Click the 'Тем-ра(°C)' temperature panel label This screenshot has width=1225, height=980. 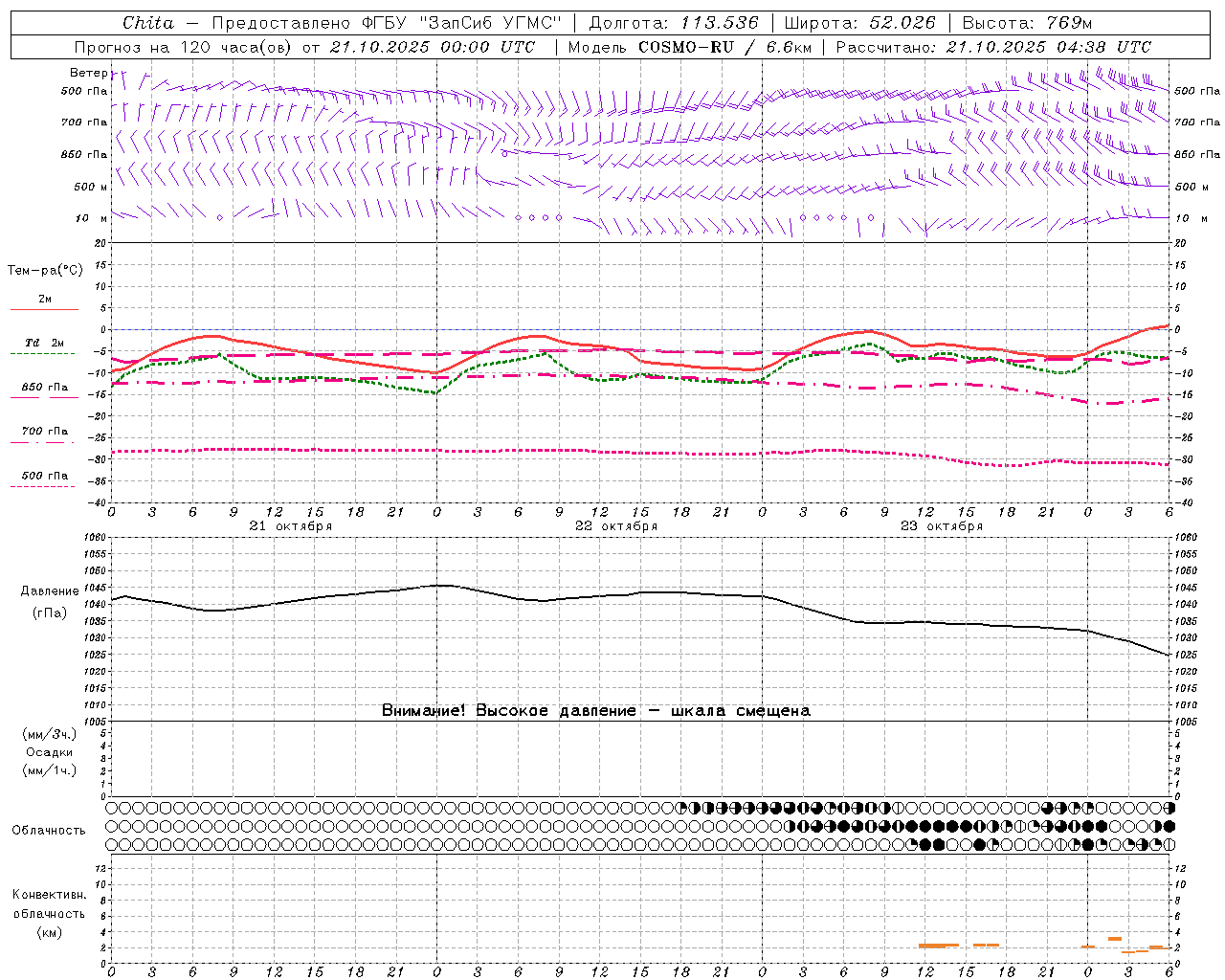45,271
